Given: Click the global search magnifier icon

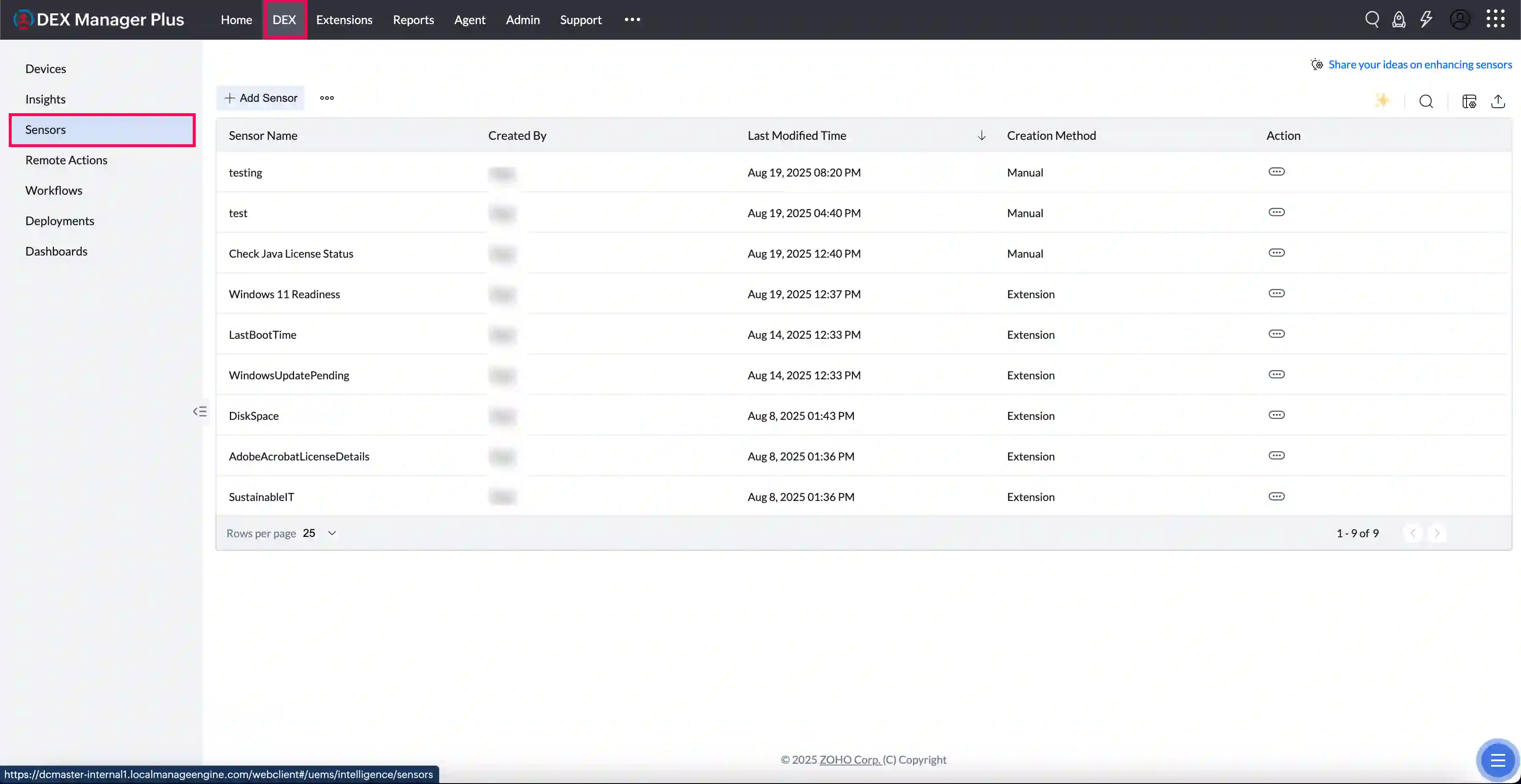Looking at the screenshot, I should 1371,19.
